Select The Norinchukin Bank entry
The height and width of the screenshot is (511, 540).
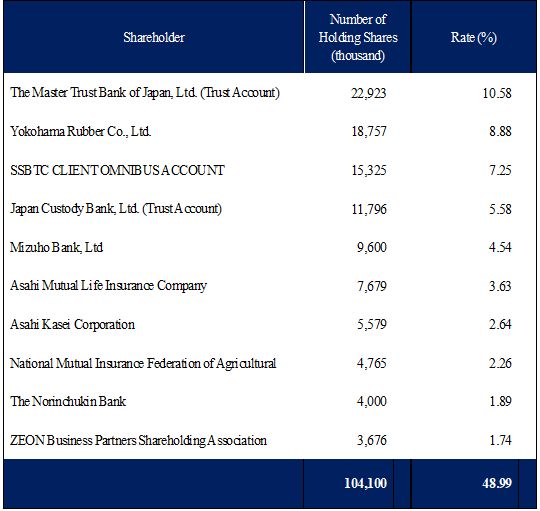68,402
